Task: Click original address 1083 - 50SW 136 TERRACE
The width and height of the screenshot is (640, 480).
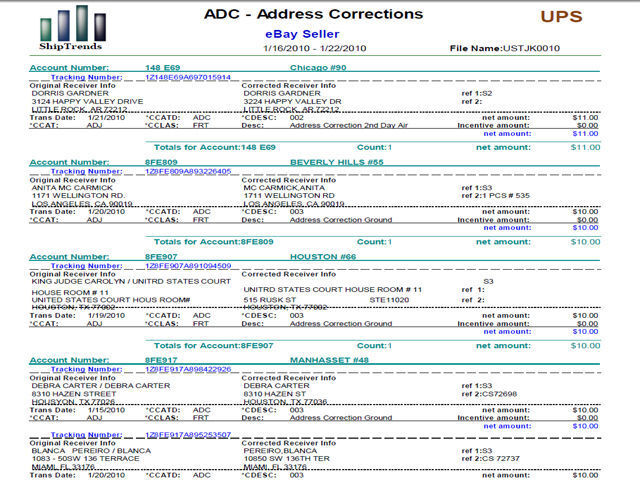Action: coord(85,458)
